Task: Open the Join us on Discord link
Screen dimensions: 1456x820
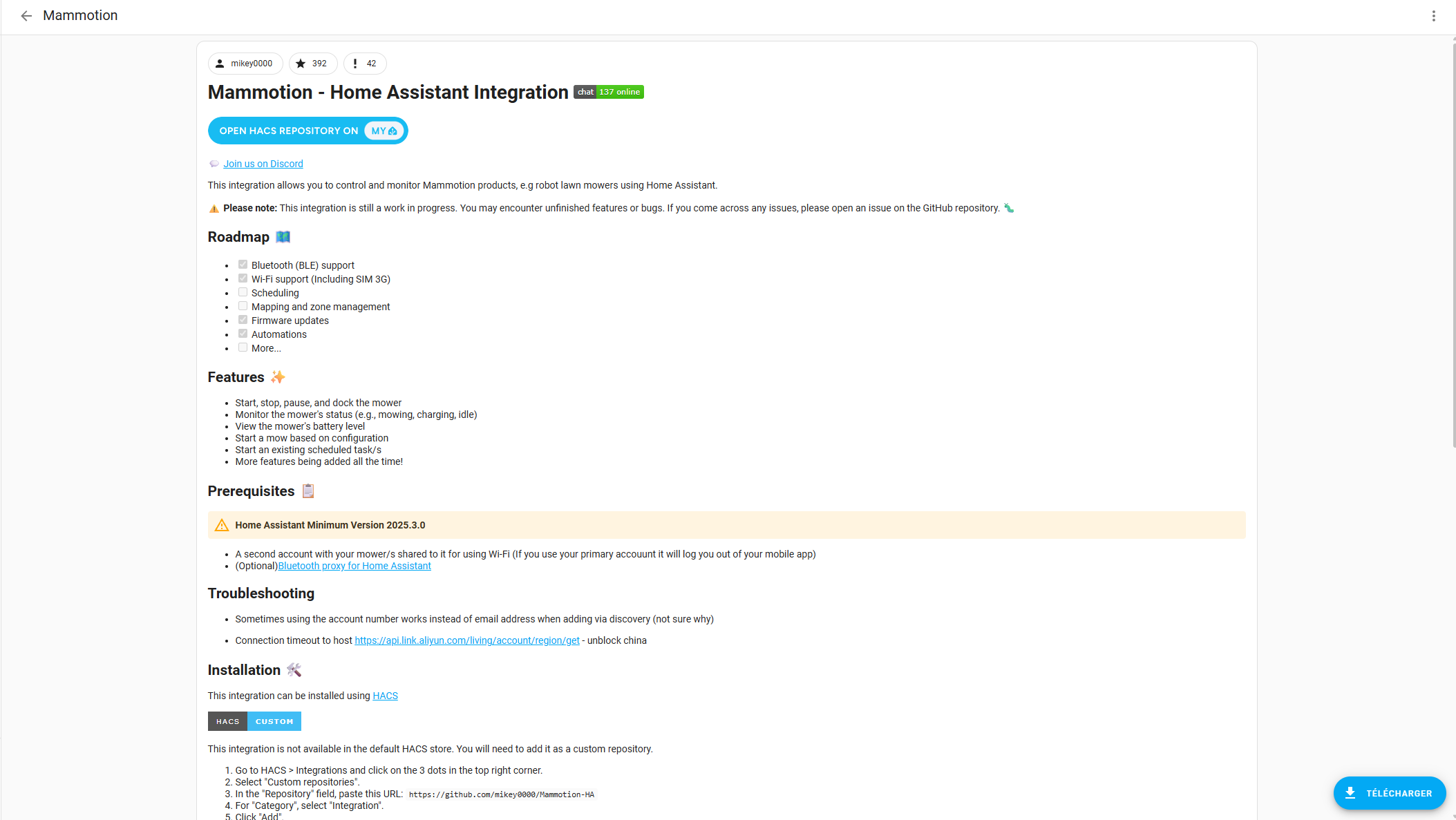Action: [263, 163]
